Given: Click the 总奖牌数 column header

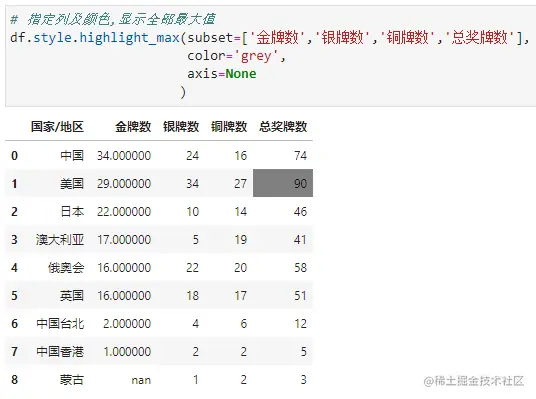Looking at the screenshot, I should 283,127.
